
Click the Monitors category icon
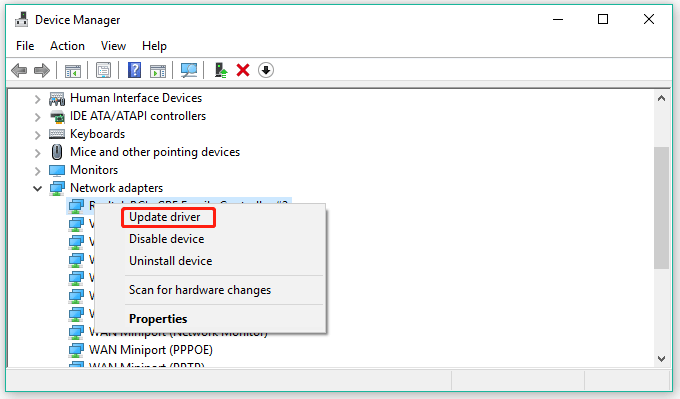pyautogui.click(x=57, y=170)
